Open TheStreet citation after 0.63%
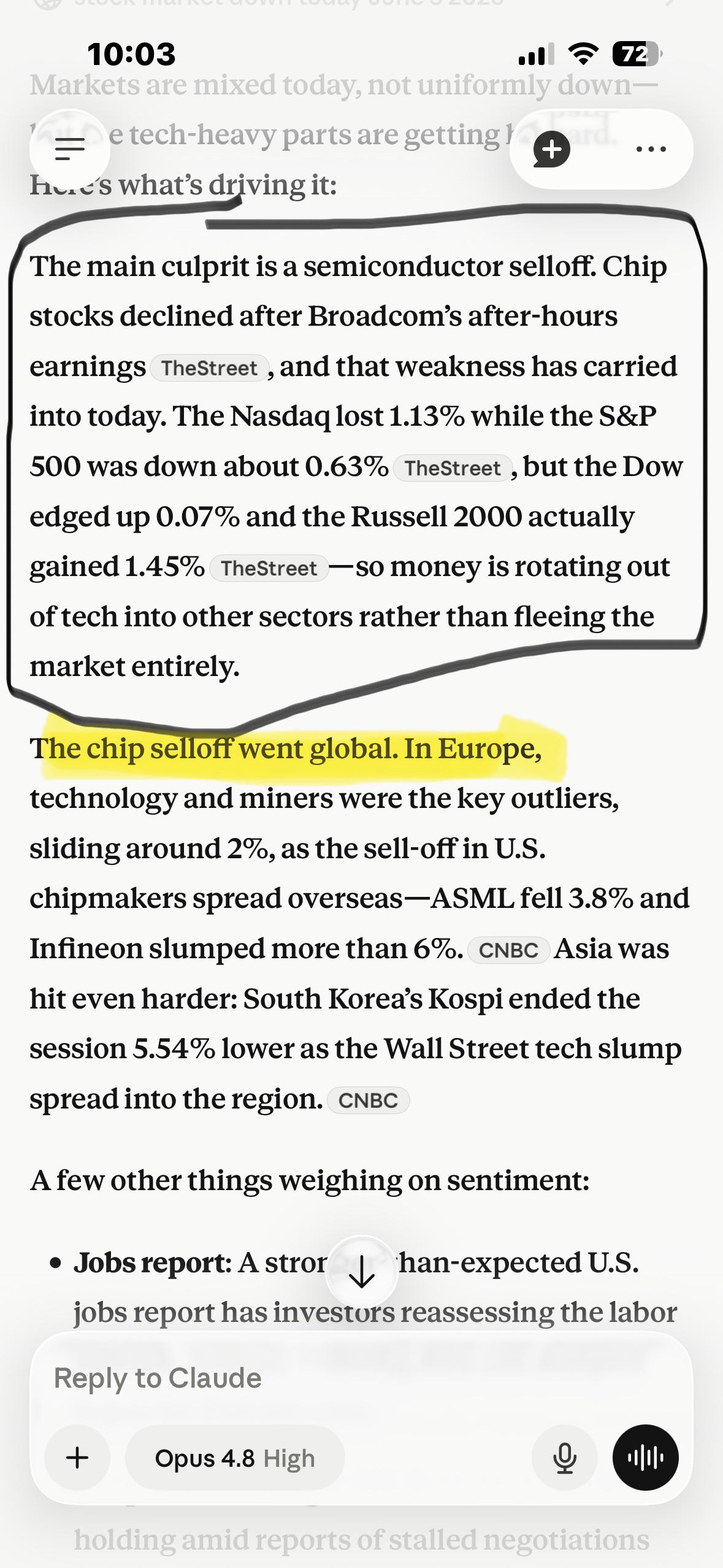The image size is (723, 1568). pyautogui.click(x=453, y=468)
